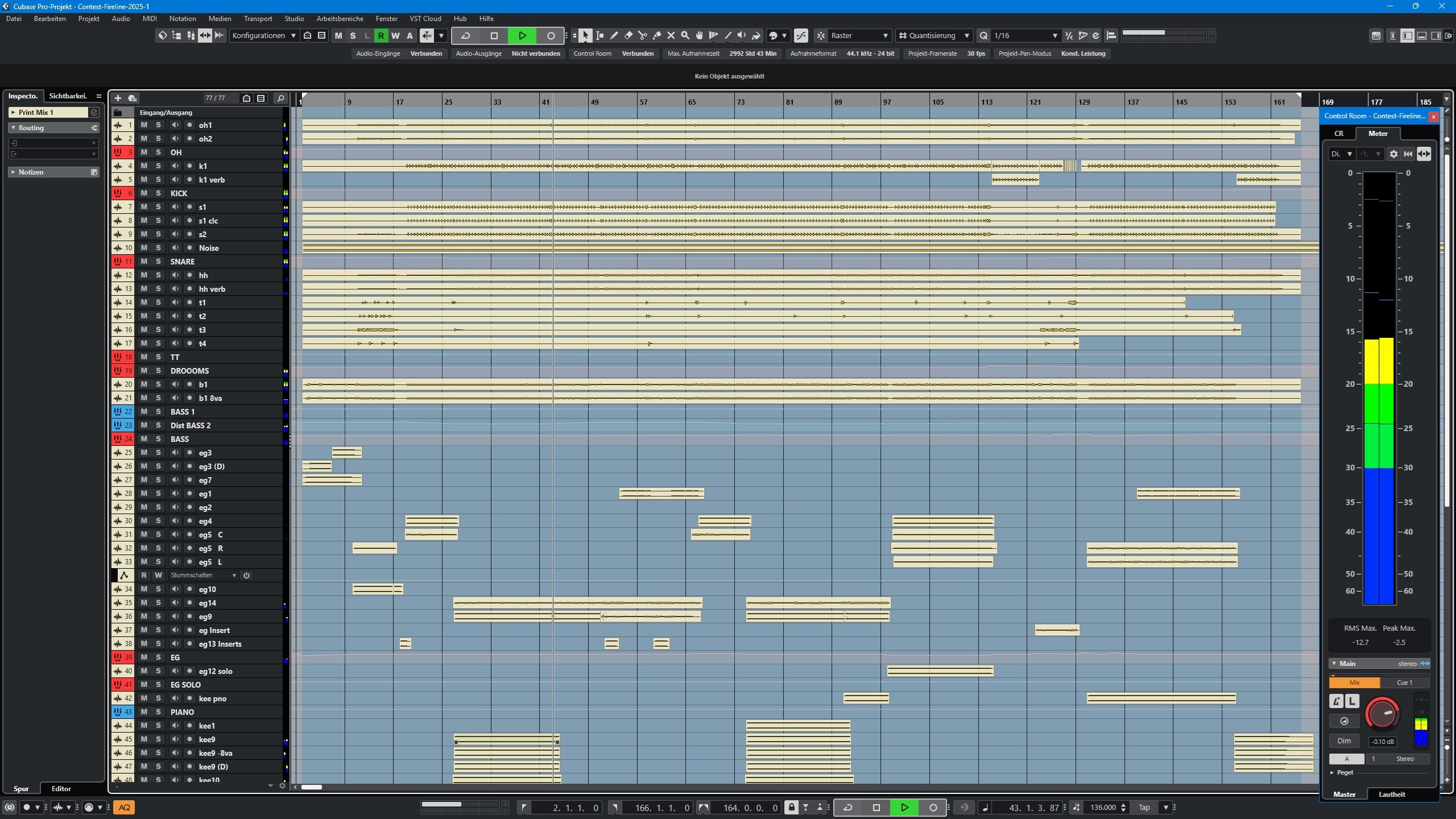Viewport: 1456px width, 819px height.
Task: Click the Tap tempo button
Action: coord(1144,808)
